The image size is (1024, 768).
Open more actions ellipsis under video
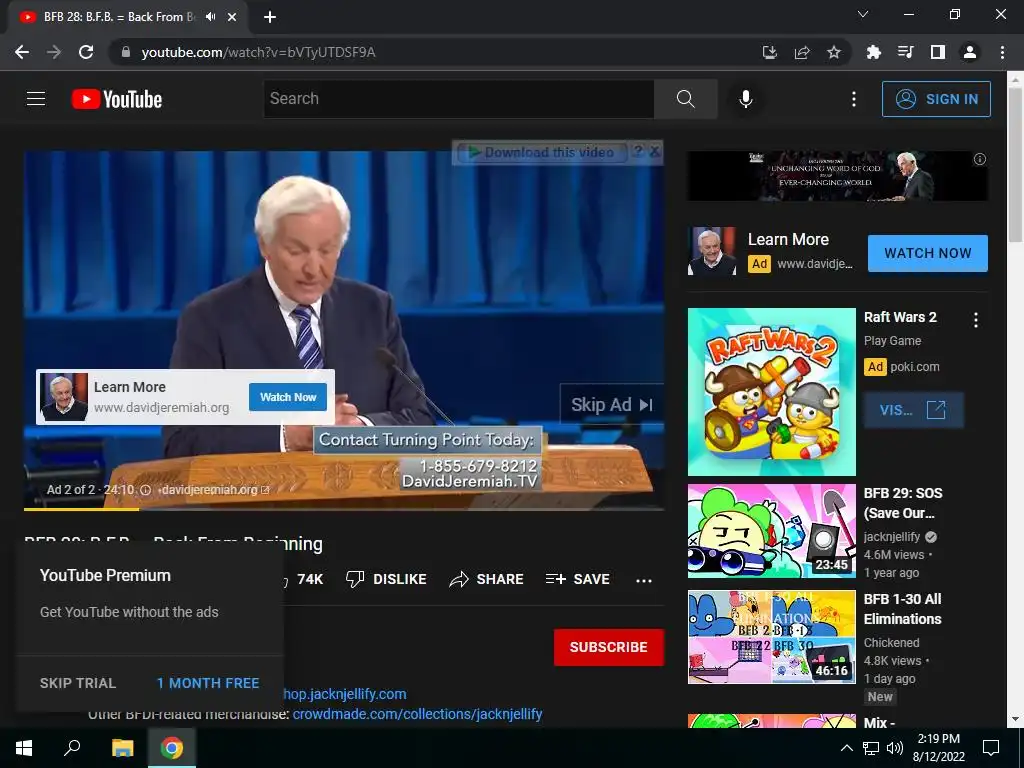click(644, 580)
